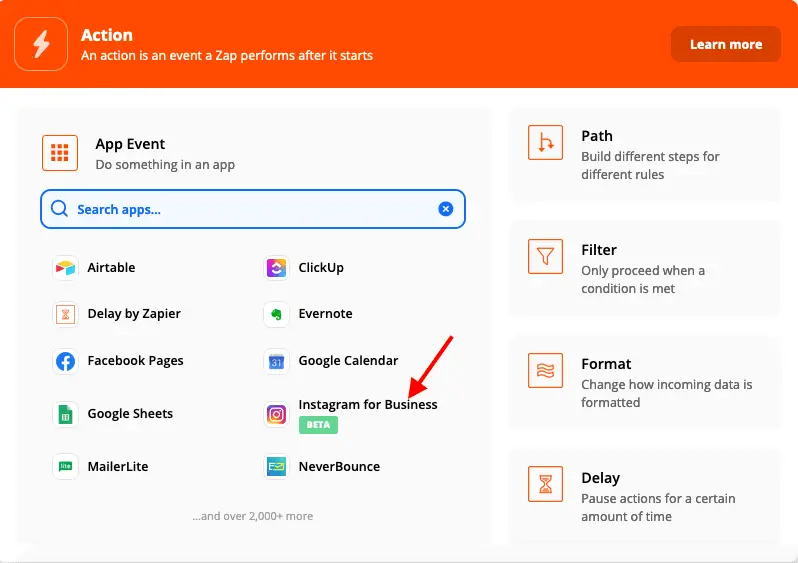
Task: Open the Learn more button
Action: coord(726,44)
